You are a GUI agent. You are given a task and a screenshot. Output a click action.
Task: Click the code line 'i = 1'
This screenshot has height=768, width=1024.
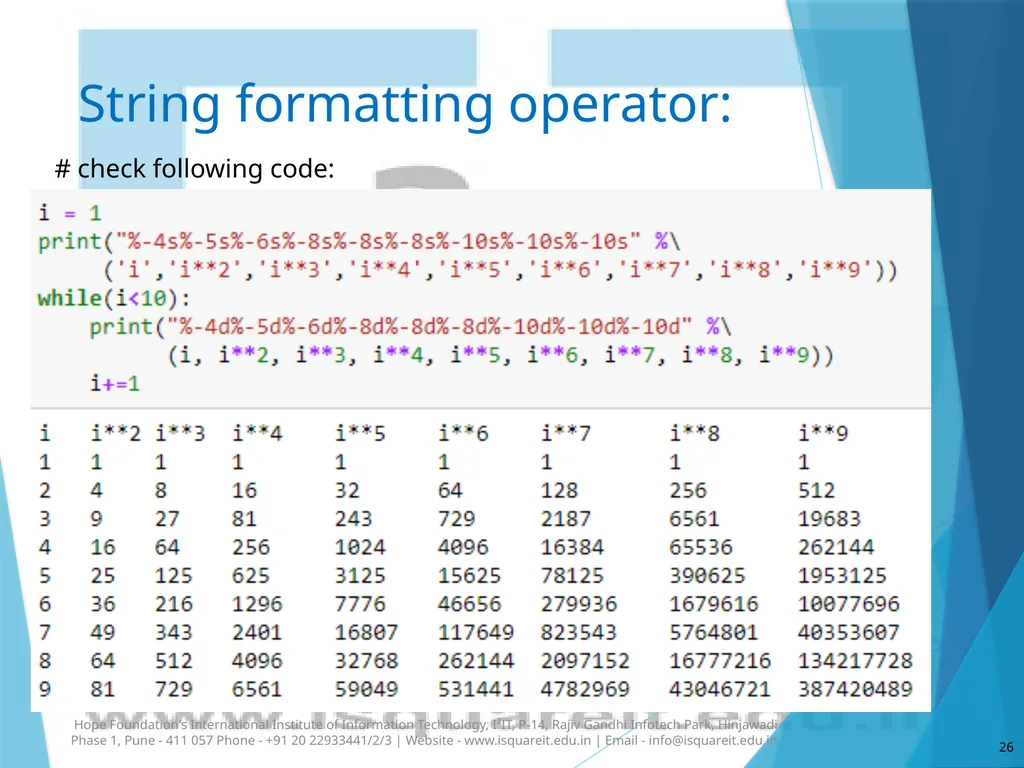[70, 213]
